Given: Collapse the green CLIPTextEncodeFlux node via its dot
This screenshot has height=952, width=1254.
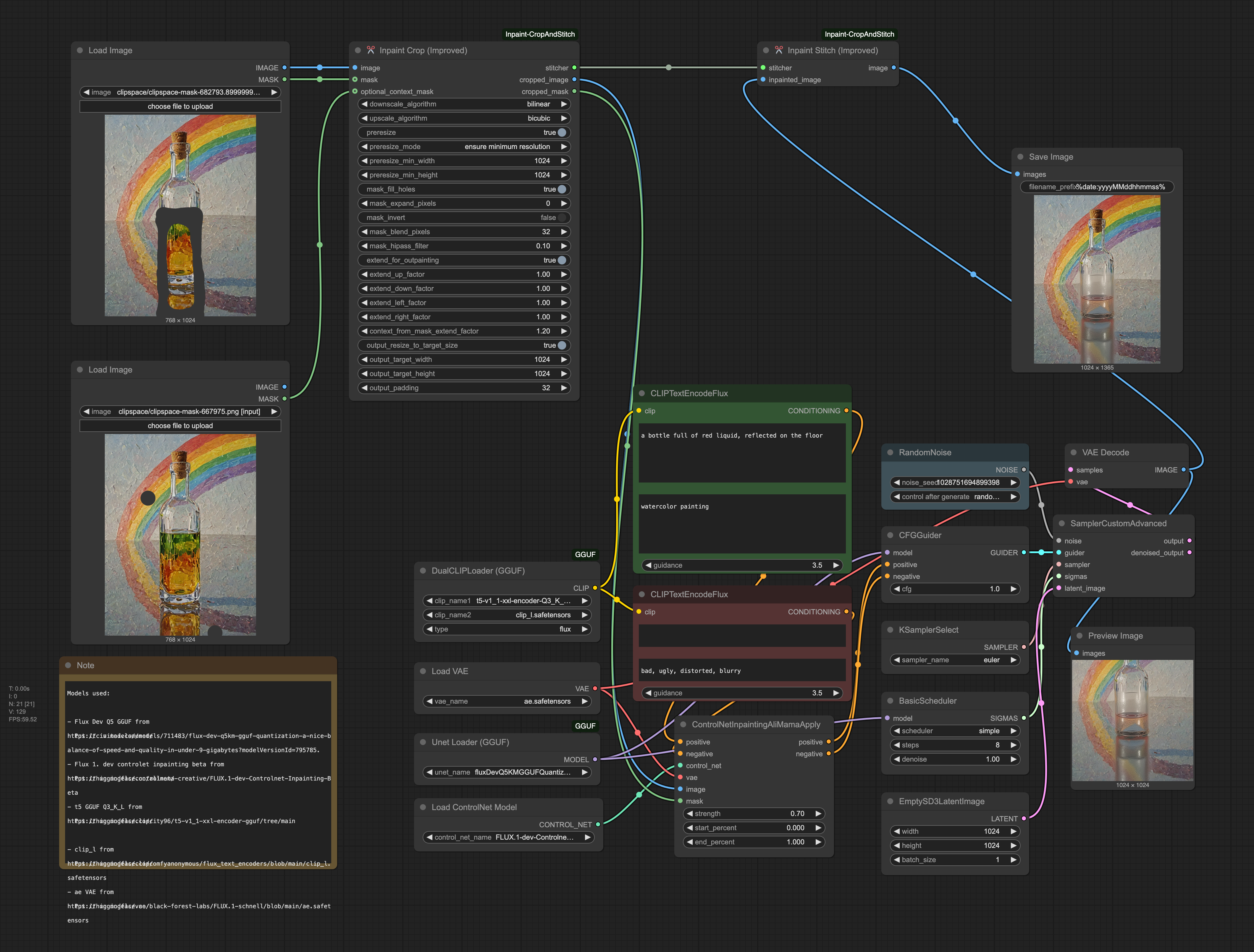Looking at the screenshot, I should [x=642, y=393].
